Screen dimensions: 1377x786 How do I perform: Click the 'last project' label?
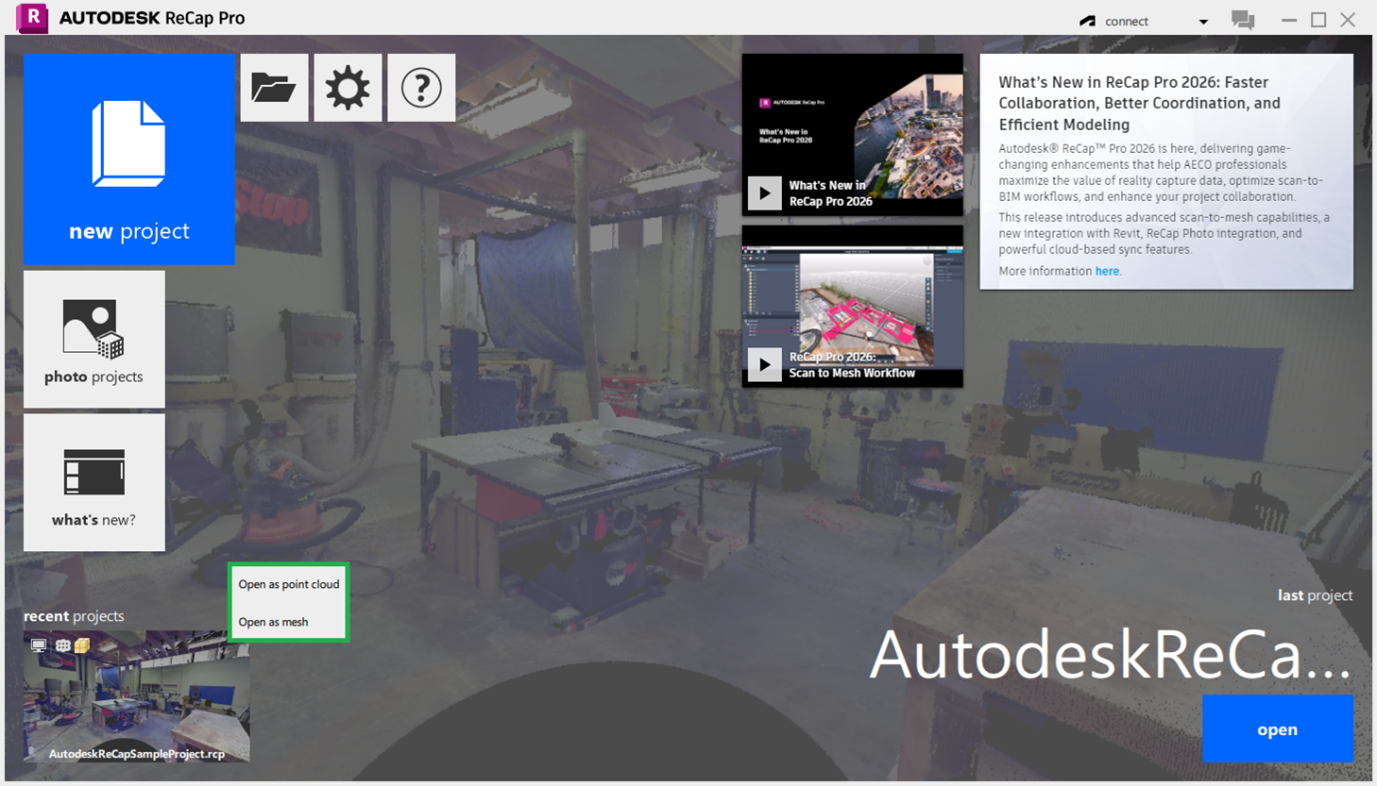click(1315, 595)
